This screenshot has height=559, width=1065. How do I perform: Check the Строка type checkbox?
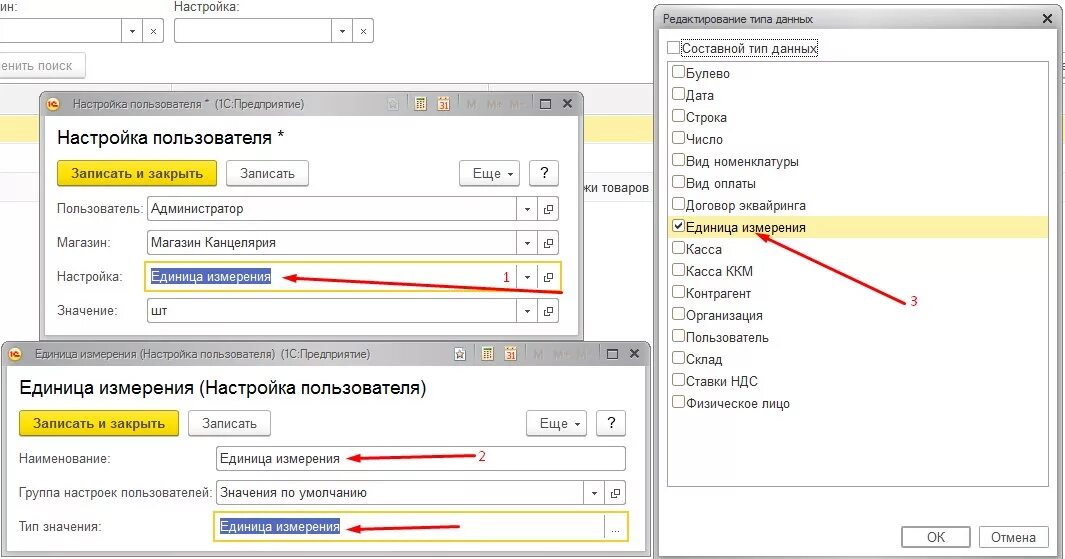coord(678,115)
